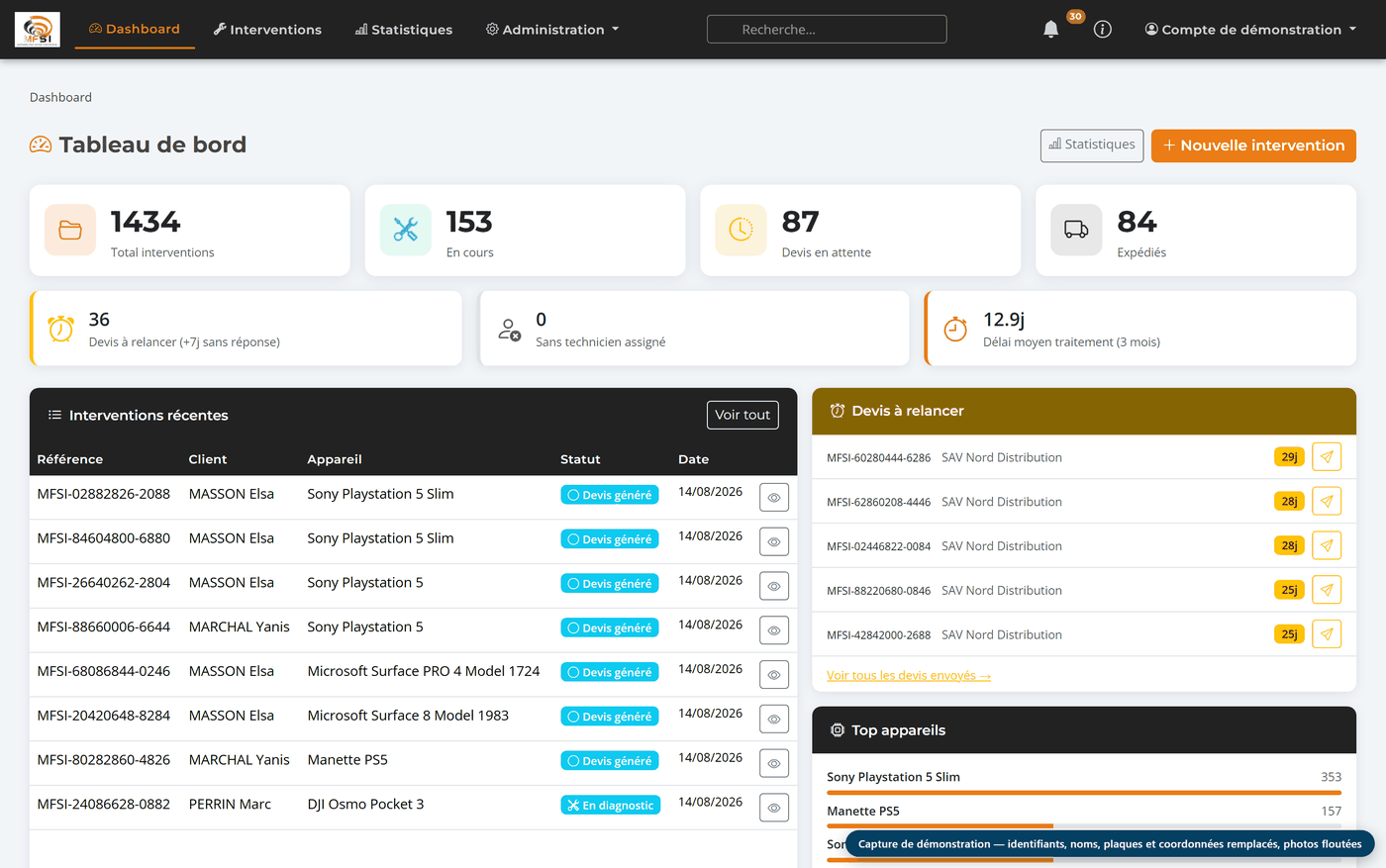This screenshot has width=1386, height=868.
Task: Click Voir tout in Interventions récentes
Action: (742, 415)
